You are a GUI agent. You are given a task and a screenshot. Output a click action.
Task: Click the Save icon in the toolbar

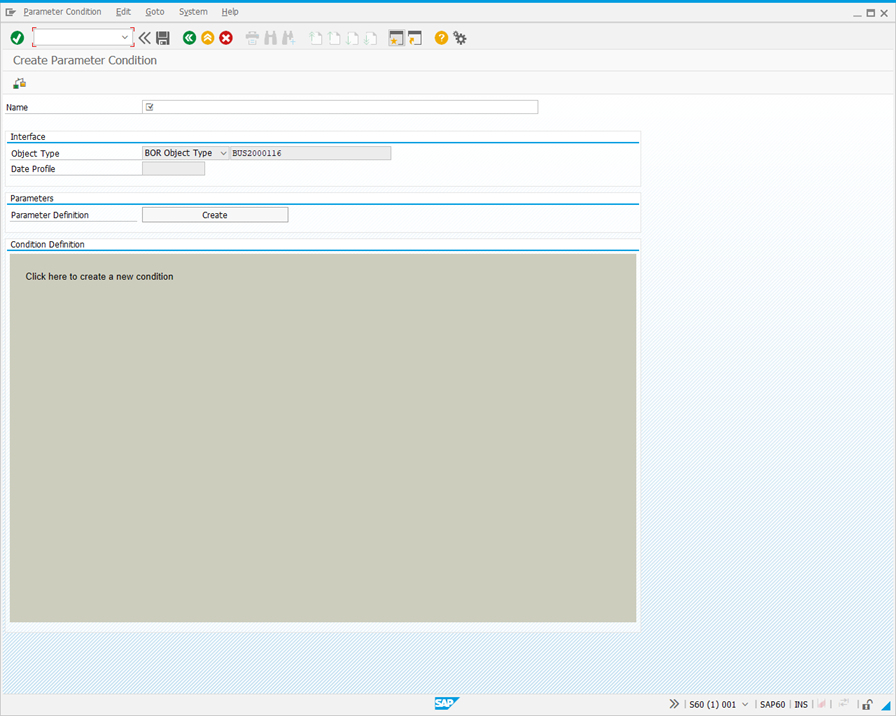[162, 37]
